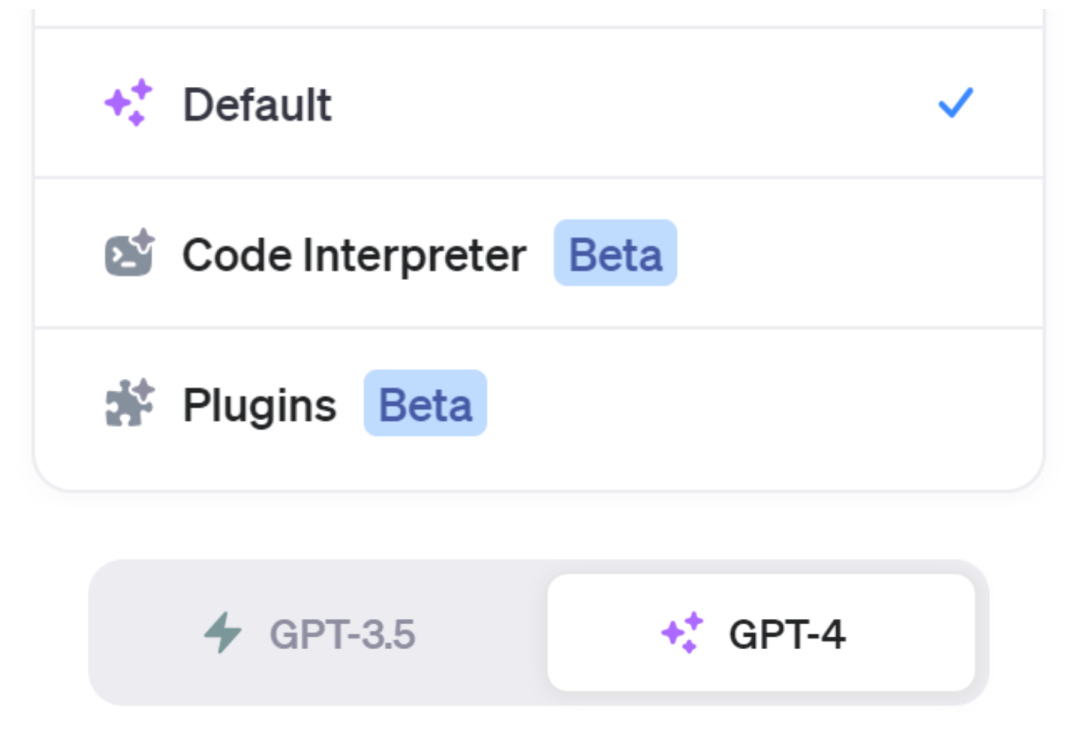The image size is (1080, 745).
Task: Click the Plugins puzzle piece icon
Action: 129,404
